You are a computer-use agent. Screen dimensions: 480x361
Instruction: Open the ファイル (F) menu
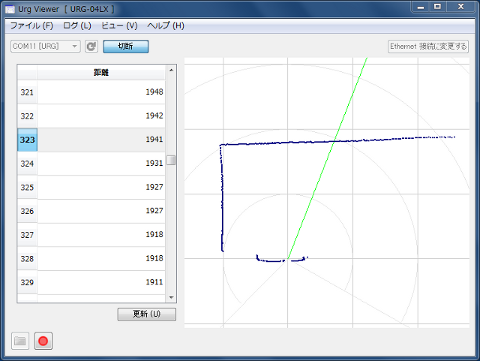(x=32, y=26)
